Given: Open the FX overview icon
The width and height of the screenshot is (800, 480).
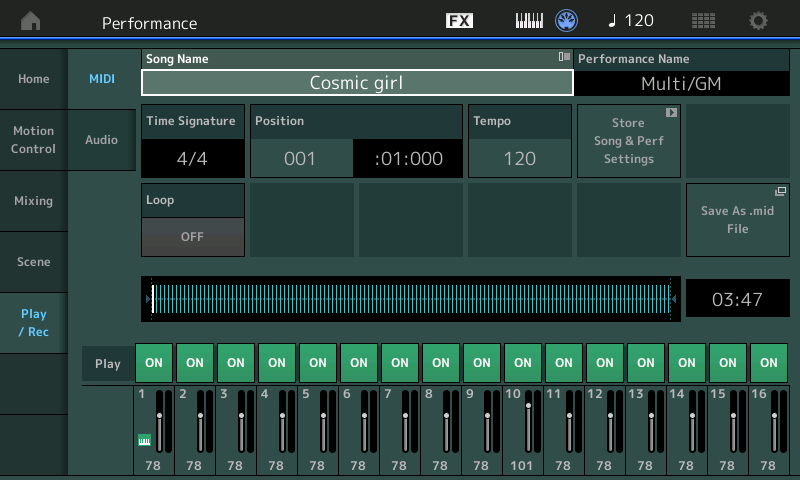Looking at the screenshot, I should [459, 21].
